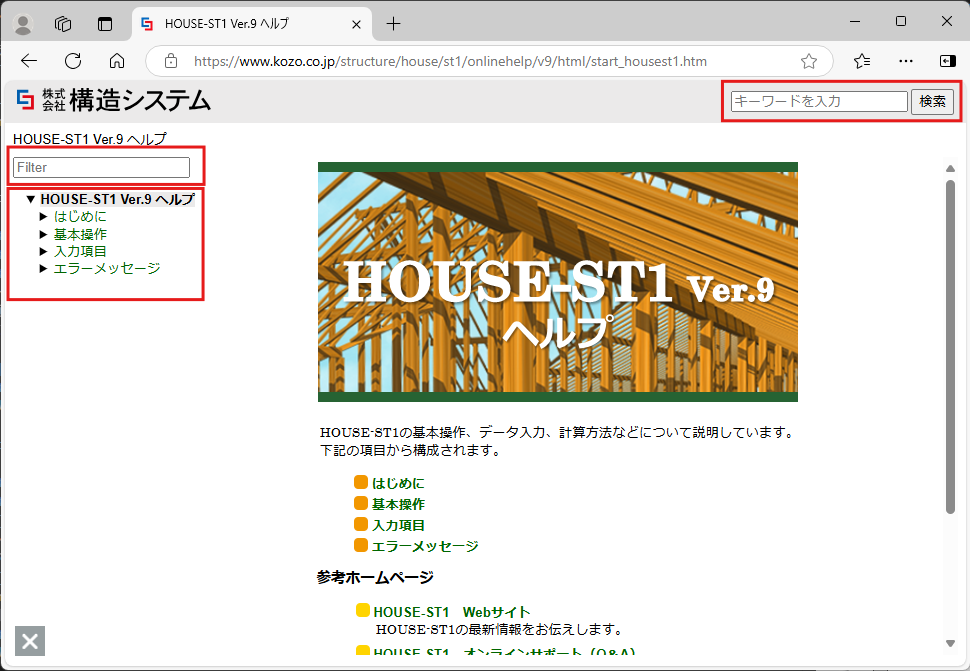Focus the Filter input field
Viewport: 970px width, 671px height.
click(x=101, y=168)
